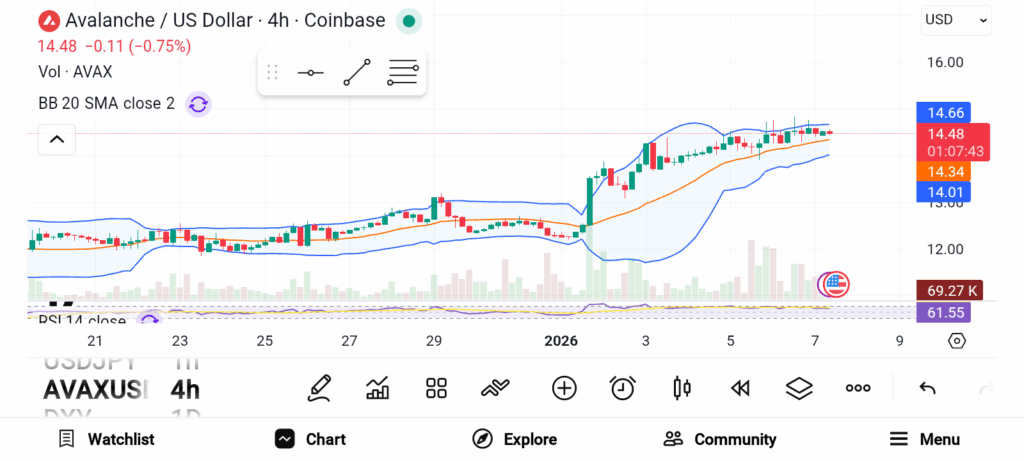The image size is (1024, 461).
Task: Go to the Explore tab
Action: pyautogui.click(x=515, y=439)
